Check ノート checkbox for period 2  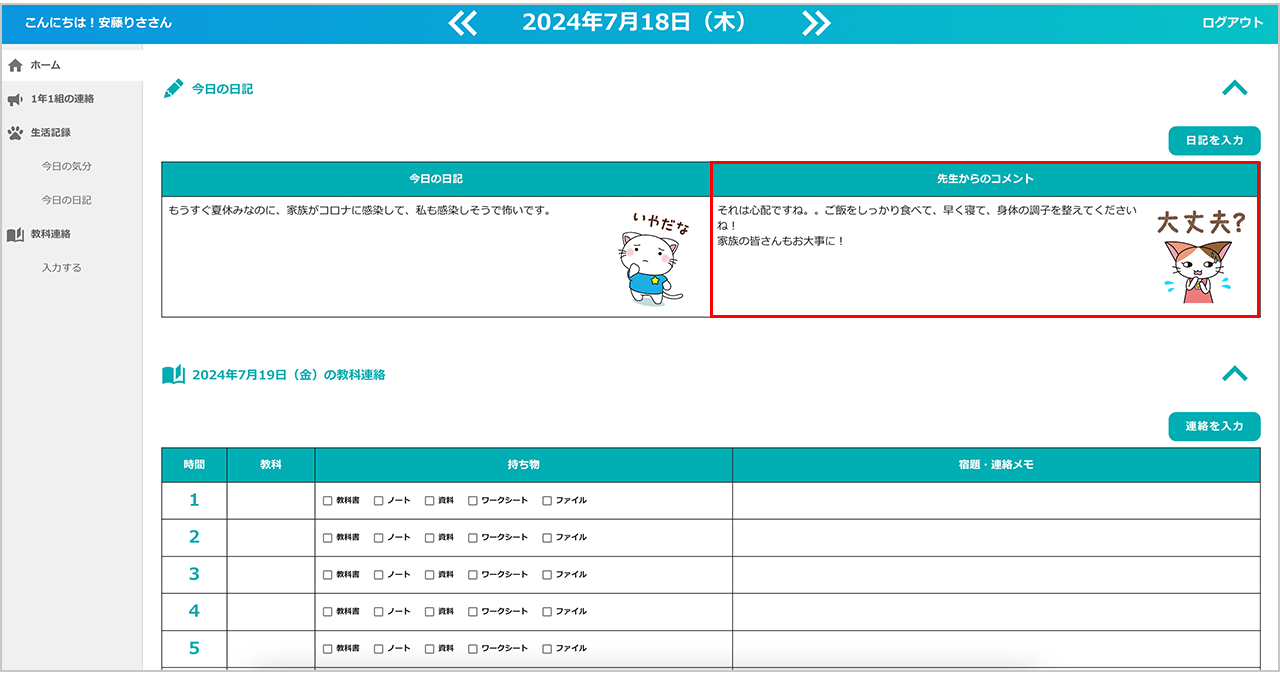[379, 538]
